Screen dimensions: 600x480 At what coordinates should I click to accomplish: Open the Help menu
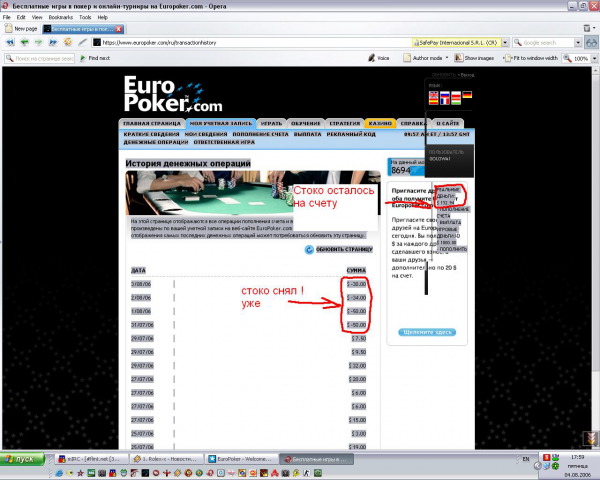pos(102,17)
